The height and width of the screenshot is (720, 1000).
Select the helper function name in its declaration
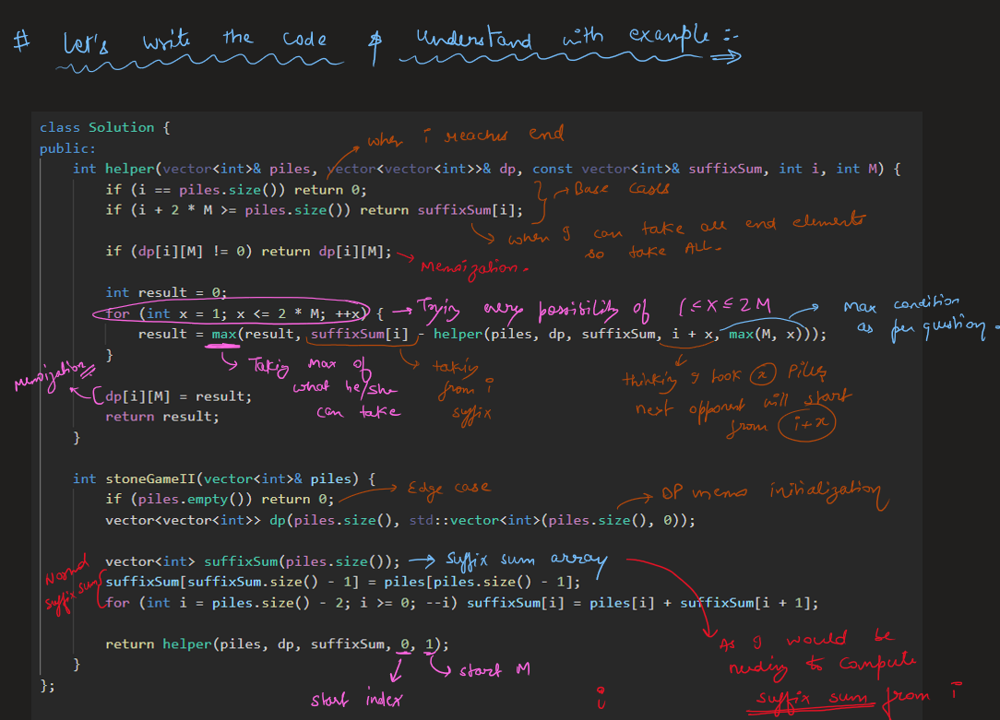127,169
